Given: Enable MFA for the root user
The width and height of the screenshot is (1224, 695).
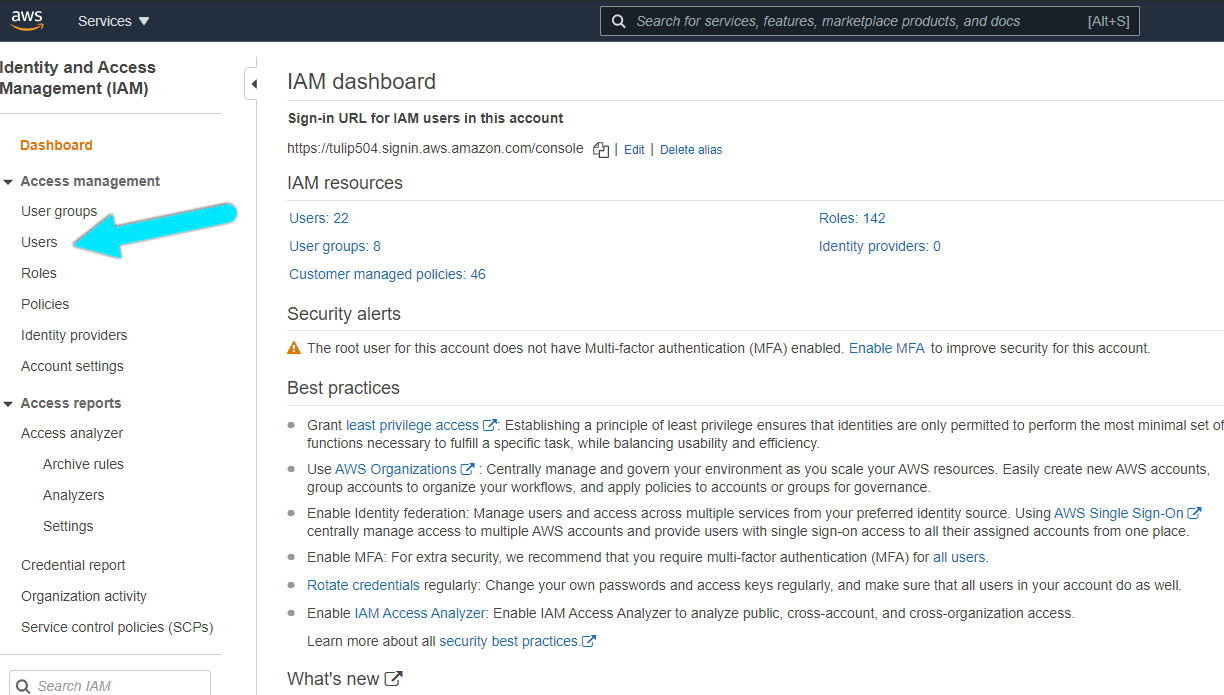Looking at the screenshot, I should pos(886,348).
